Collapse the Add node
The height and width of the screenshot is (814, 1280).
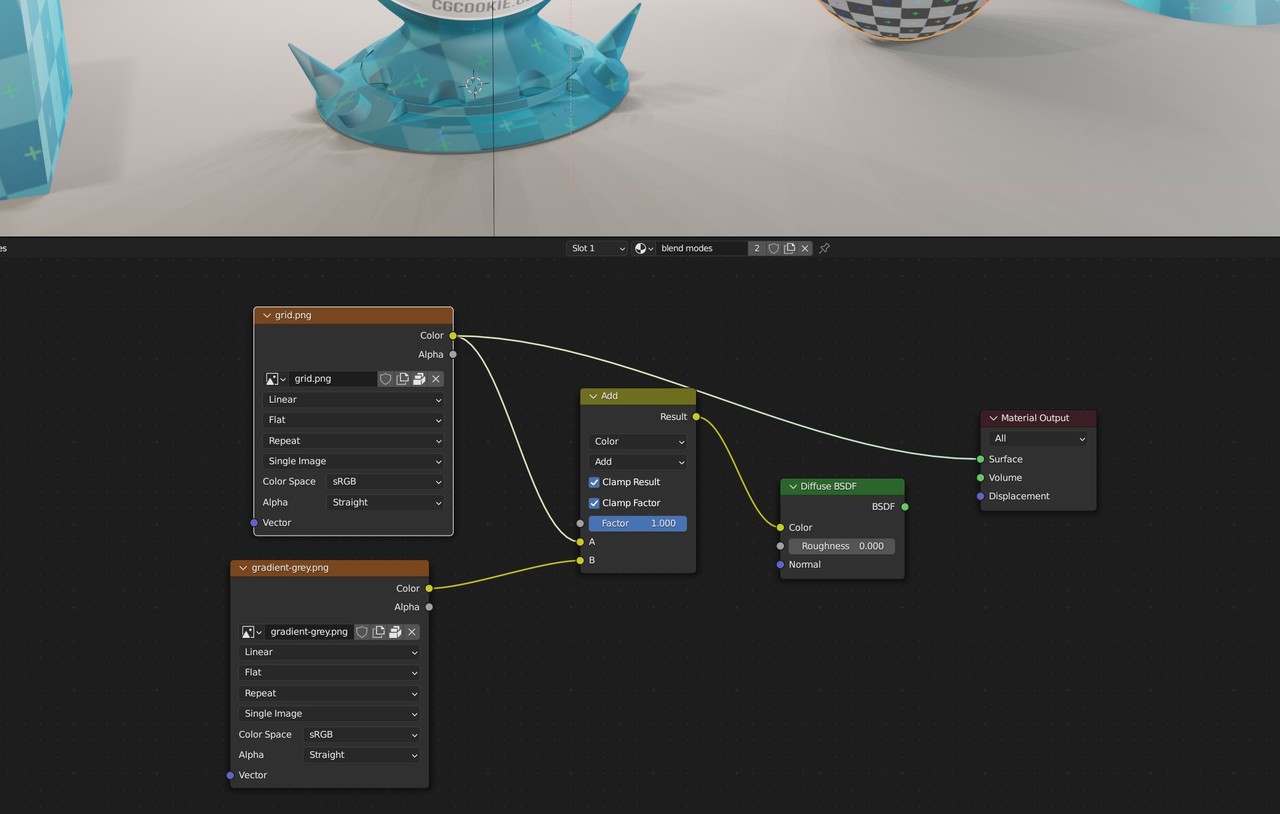click(x=593, y=396)
